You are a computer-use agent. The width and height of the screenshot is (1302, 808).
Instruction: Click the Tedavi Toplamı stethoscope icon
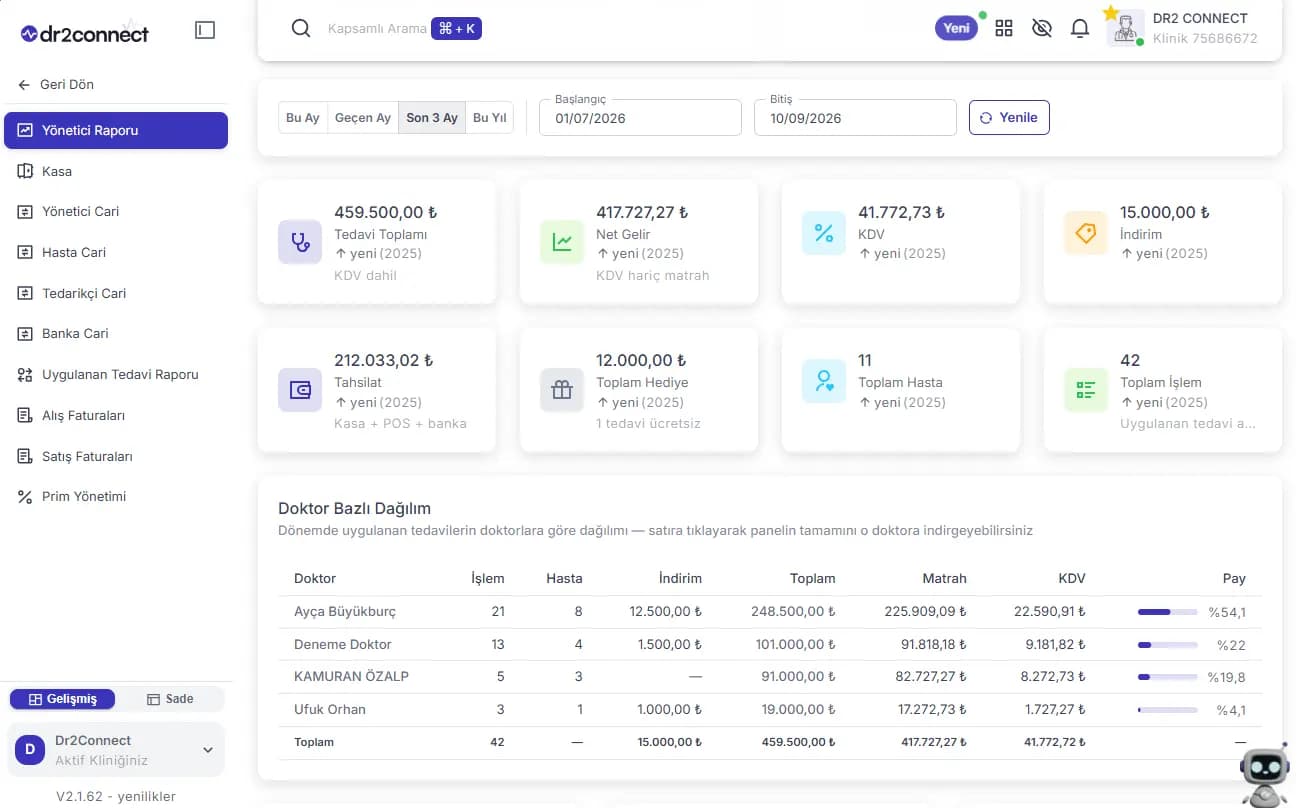click(300, 242)
